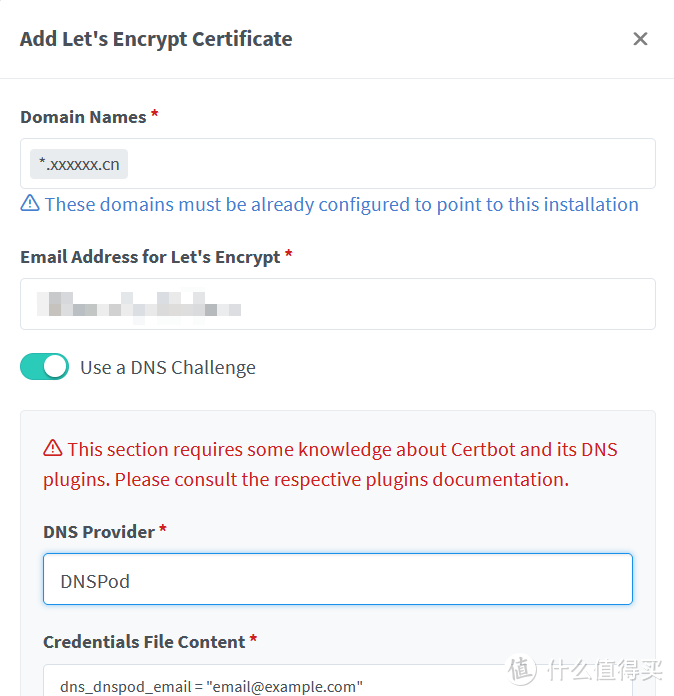Image resolution: width=674 pixels, height=696 pixels.
Task: Click the blue info triangle icon
Action: tap(30, 204)
